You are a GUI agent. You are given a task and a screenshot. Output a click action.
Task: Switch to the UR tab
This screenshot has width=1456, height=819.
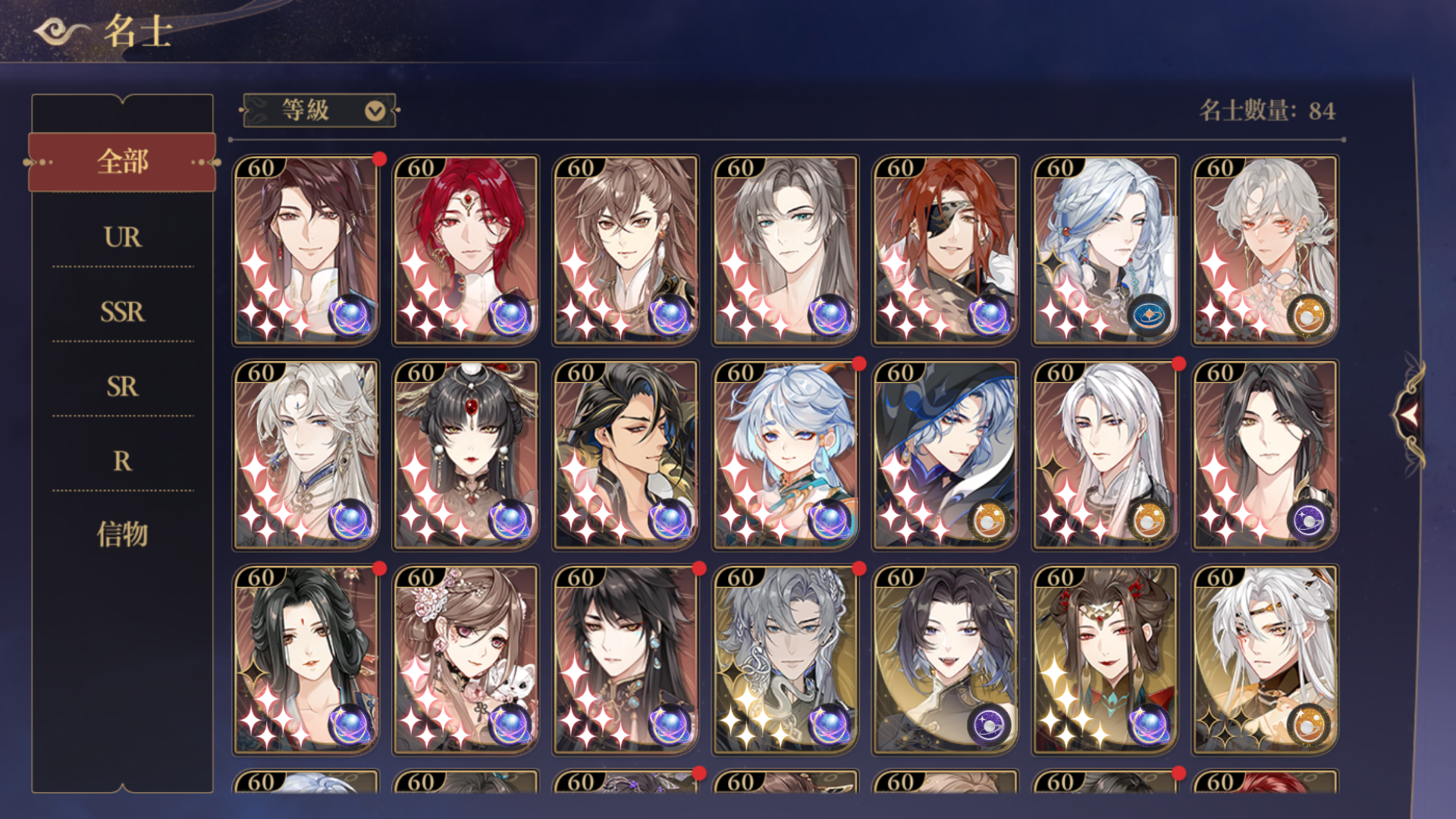(x=122, y=237)
